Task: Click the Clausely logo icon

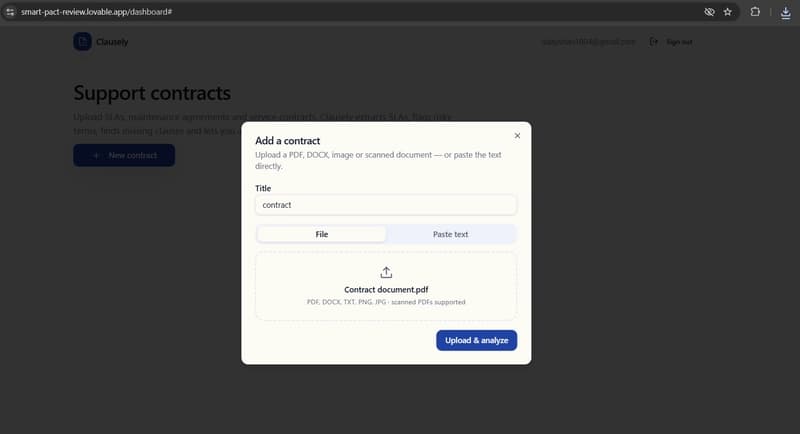Action: (82, 42)
